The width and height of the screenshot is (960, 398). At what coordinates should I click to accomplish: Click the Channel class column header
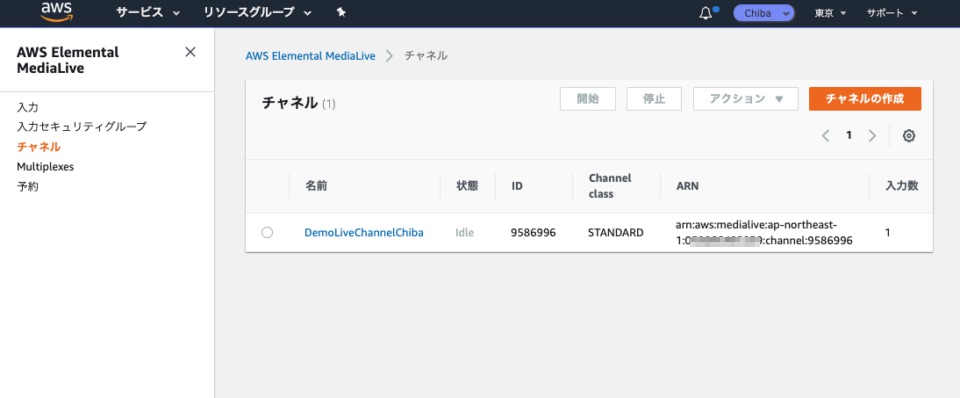(610, 186)
